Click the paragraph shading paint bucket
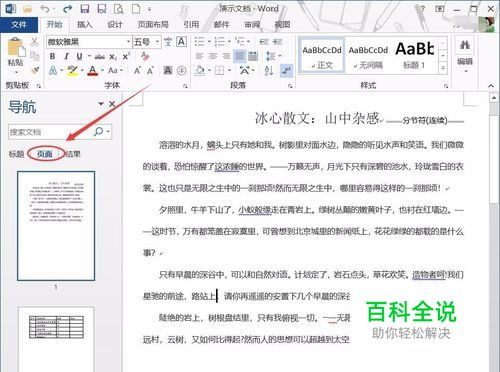The height and width of the screenshot is (372, 500). point(200,71)
